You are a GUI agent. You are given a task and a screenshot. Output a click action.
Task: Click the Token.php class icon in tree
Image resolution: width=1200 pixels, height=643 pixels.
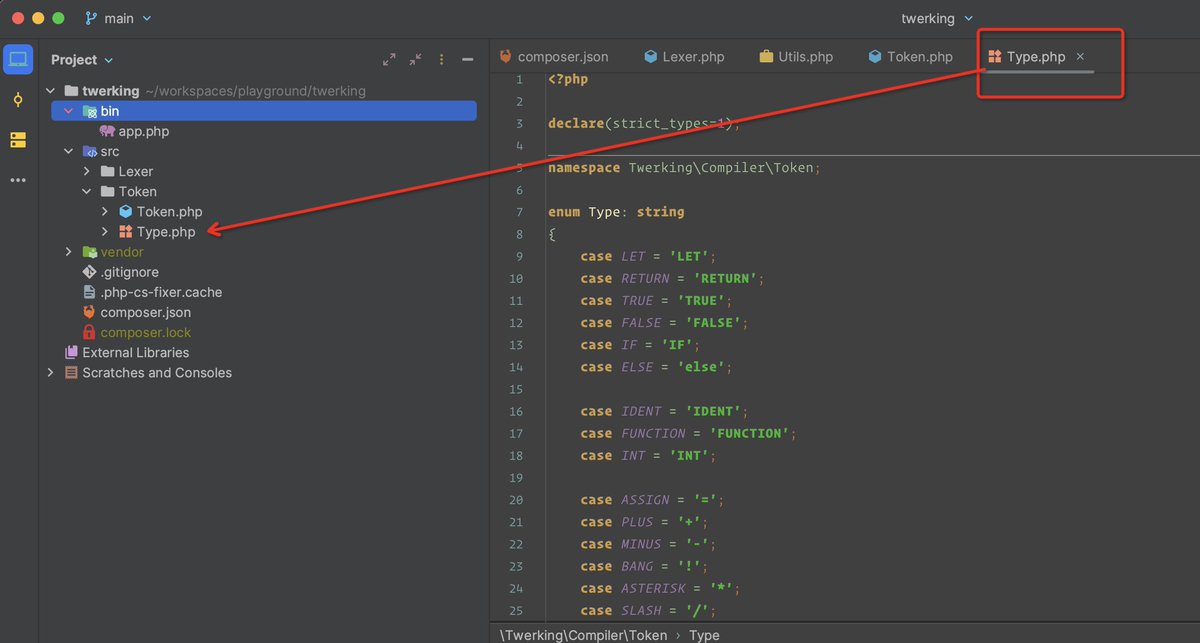[x=126, y=211]
